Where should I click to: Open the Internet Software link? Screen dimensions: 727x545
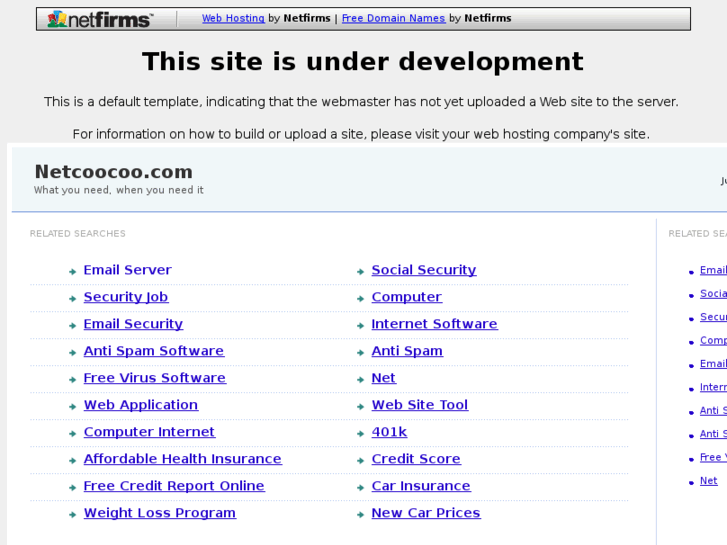coord(434,324)
